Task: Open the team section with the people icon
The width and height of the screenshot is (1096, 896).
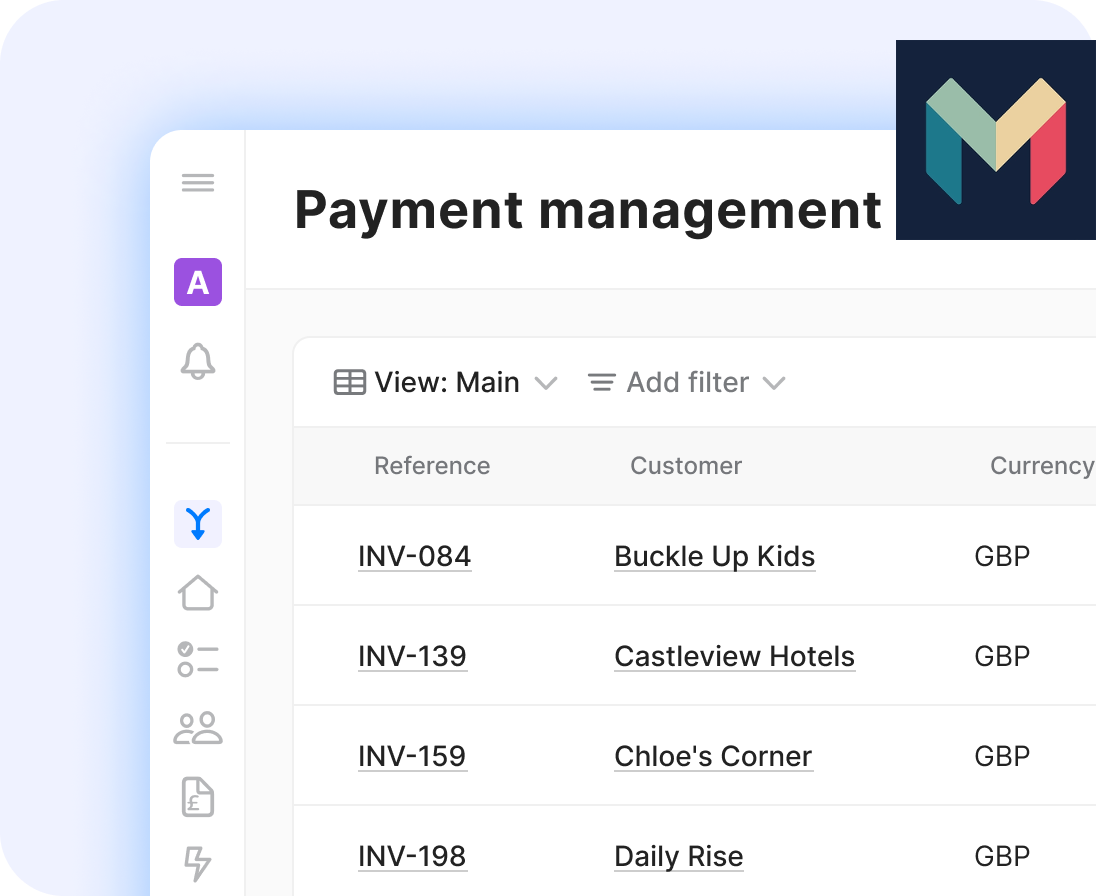Action: 197,729
